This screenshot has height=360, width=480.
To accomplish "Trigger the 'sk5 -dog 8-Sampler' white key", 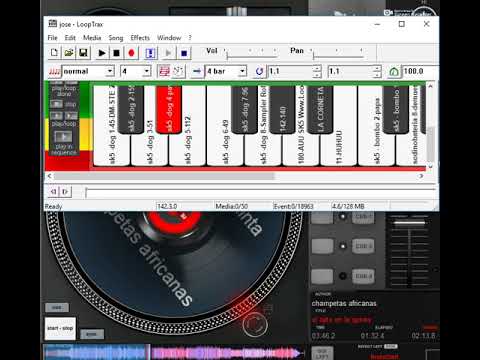I will [263, 150].
